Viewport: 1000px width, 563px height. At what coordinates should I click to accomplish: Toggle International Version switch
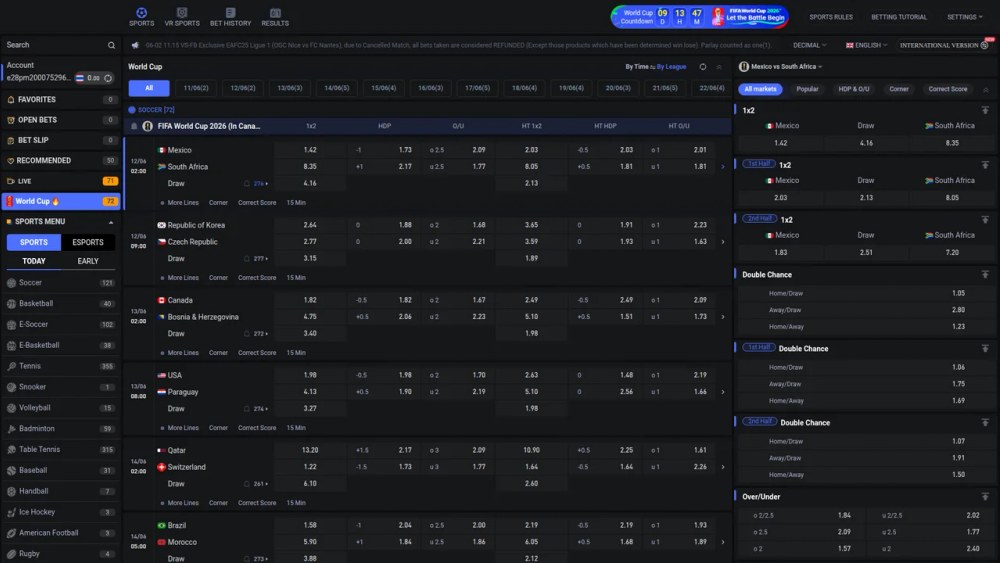tap(985, 45)
